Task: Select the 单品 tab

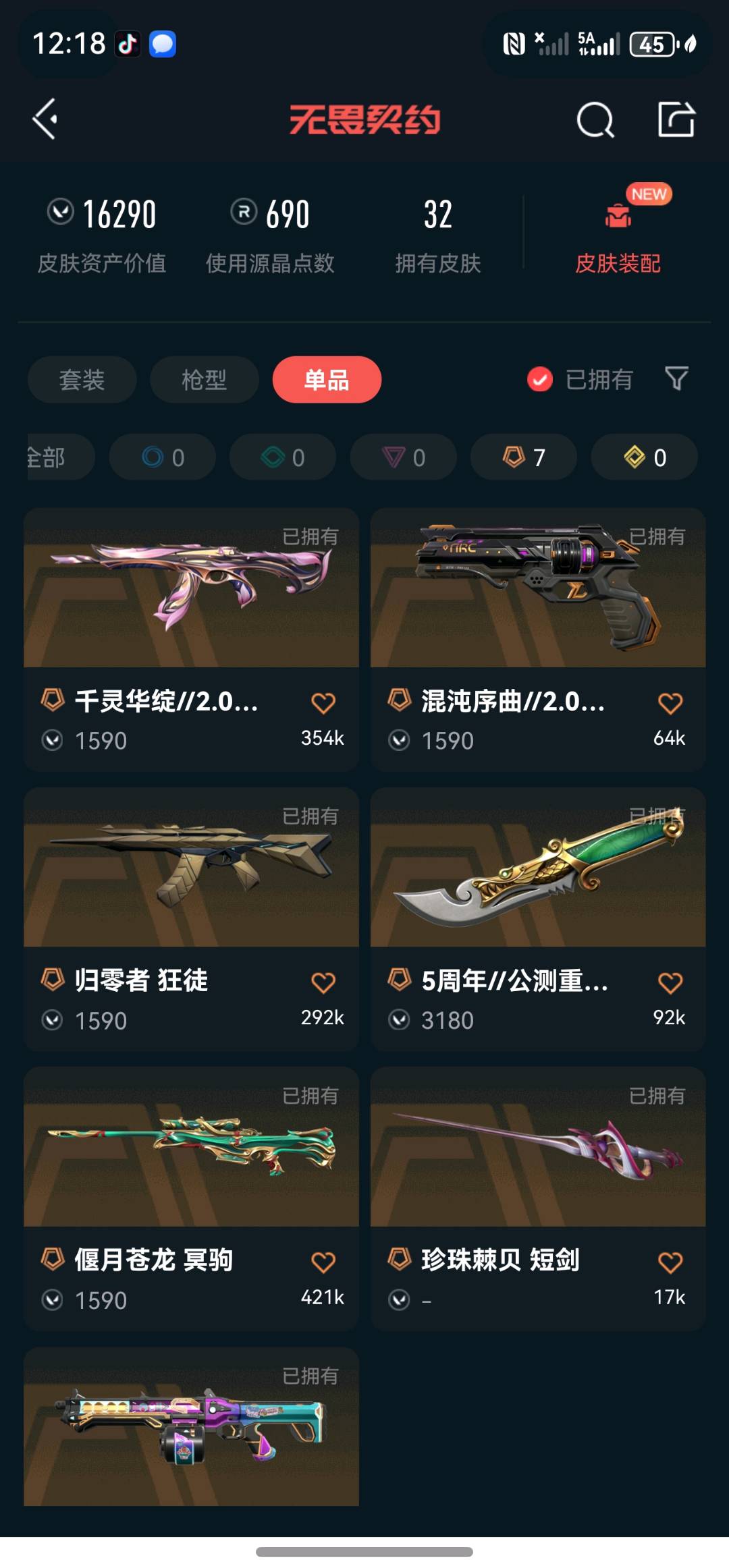Action: (327, 379)
